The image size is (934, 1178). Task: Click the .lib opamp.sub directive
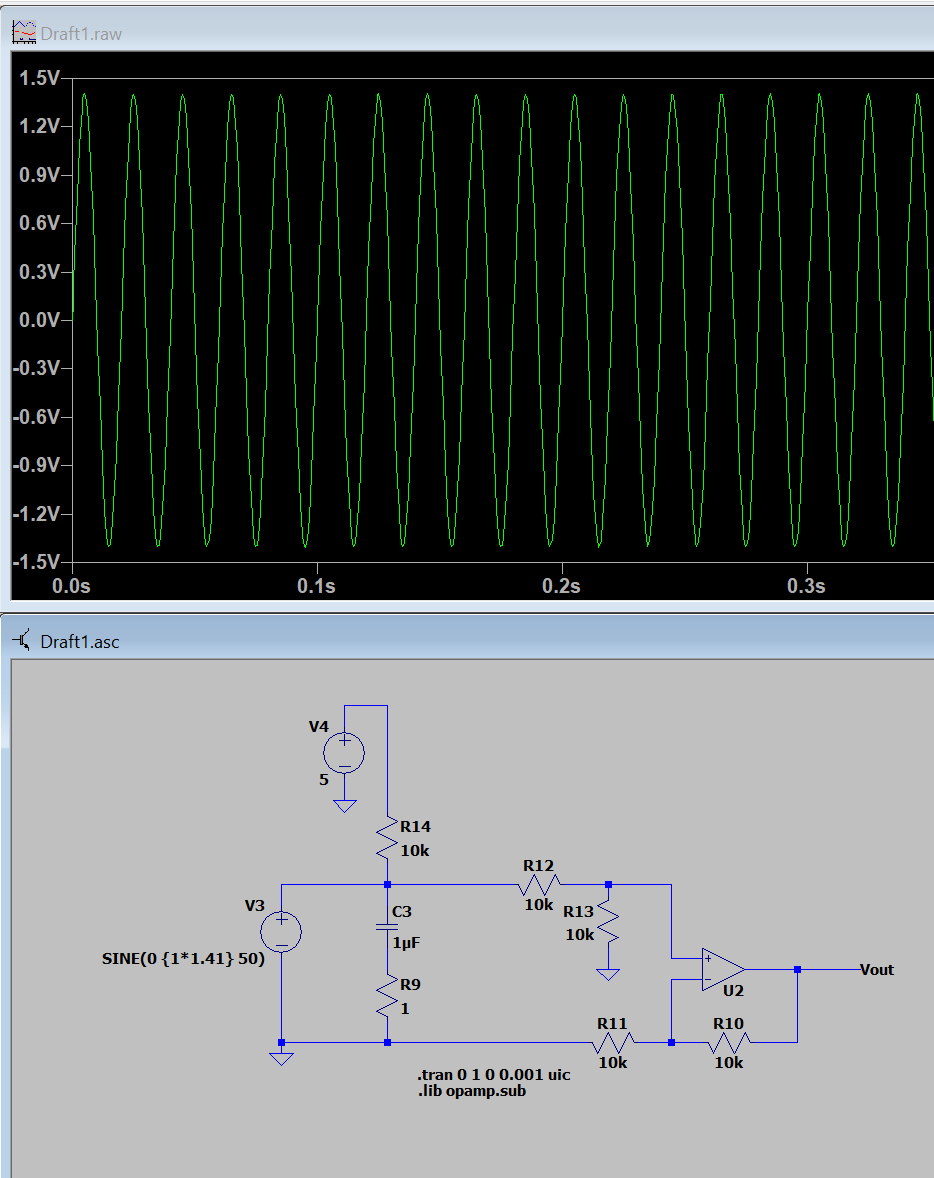click(472, 1091)
